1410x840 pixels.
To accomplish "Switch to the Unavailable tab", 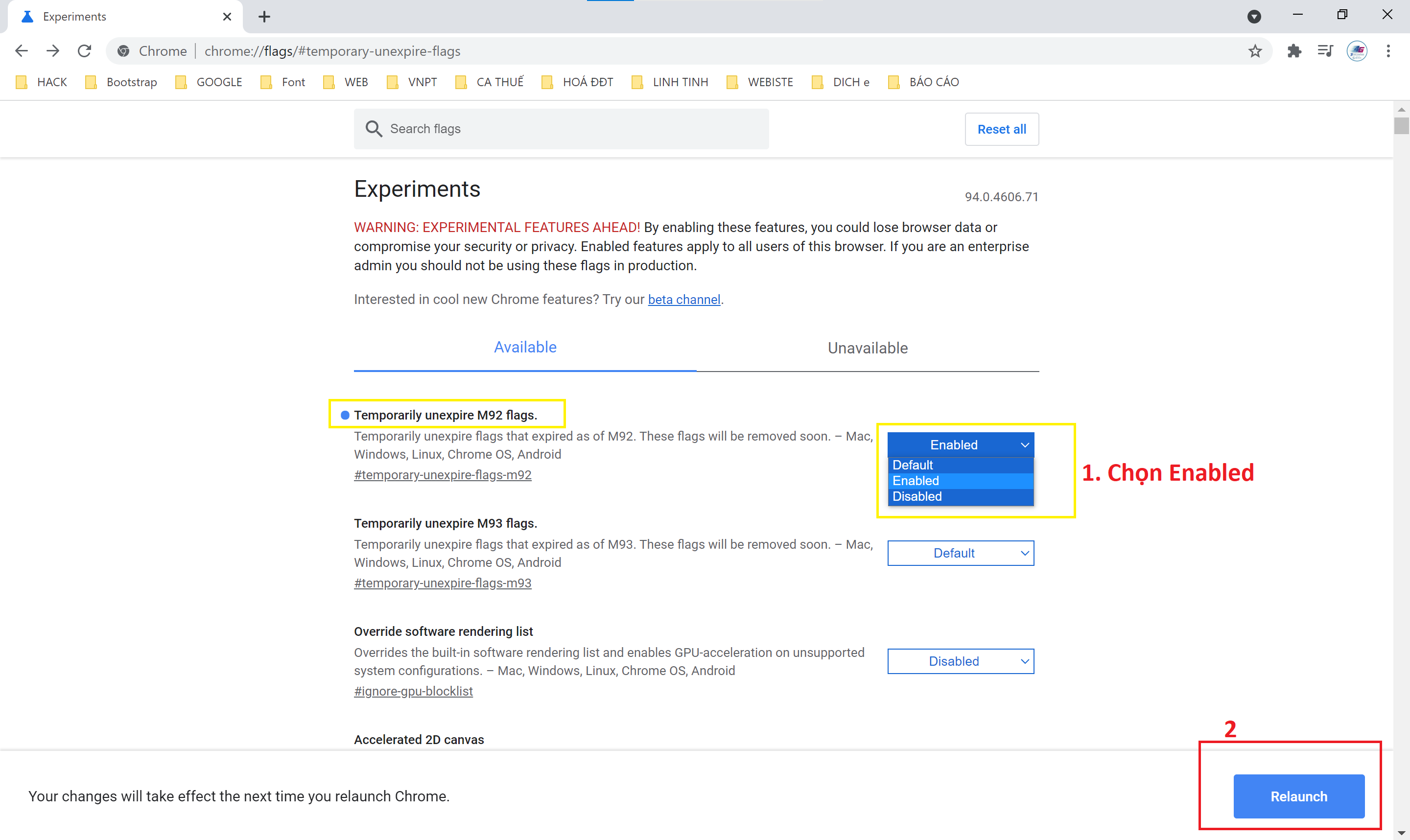I will (x=867, y=348).
